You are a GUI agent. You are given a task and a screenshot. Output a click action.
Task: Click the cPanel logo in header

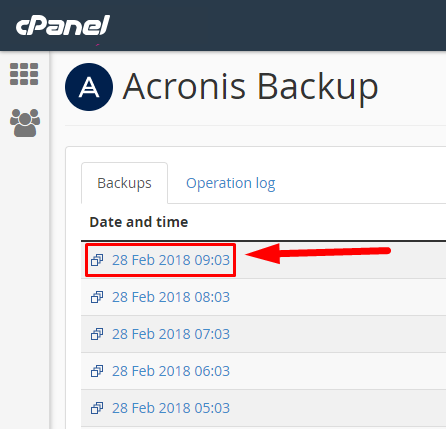(62, 25)
